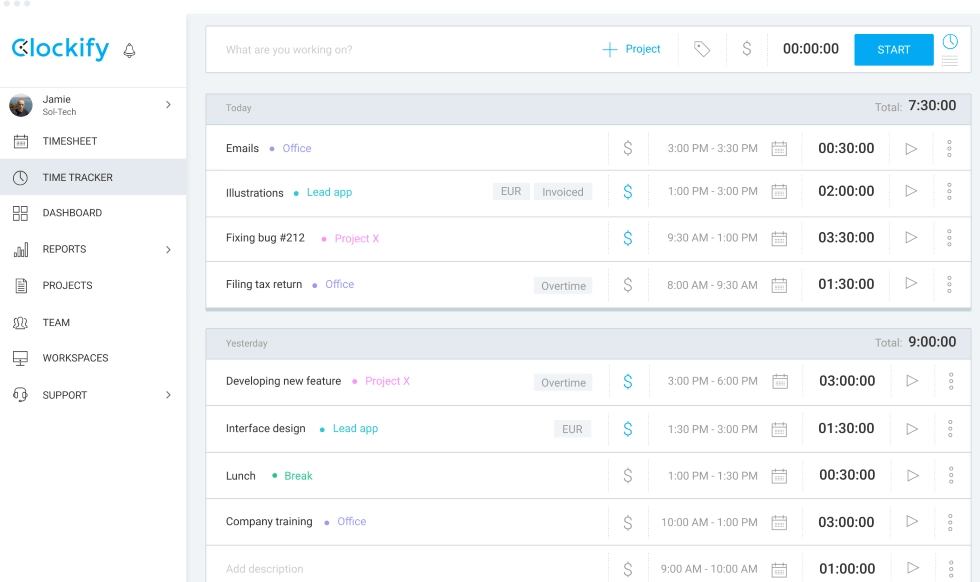Open options menu for Fixing bug #212

(949, 238)
